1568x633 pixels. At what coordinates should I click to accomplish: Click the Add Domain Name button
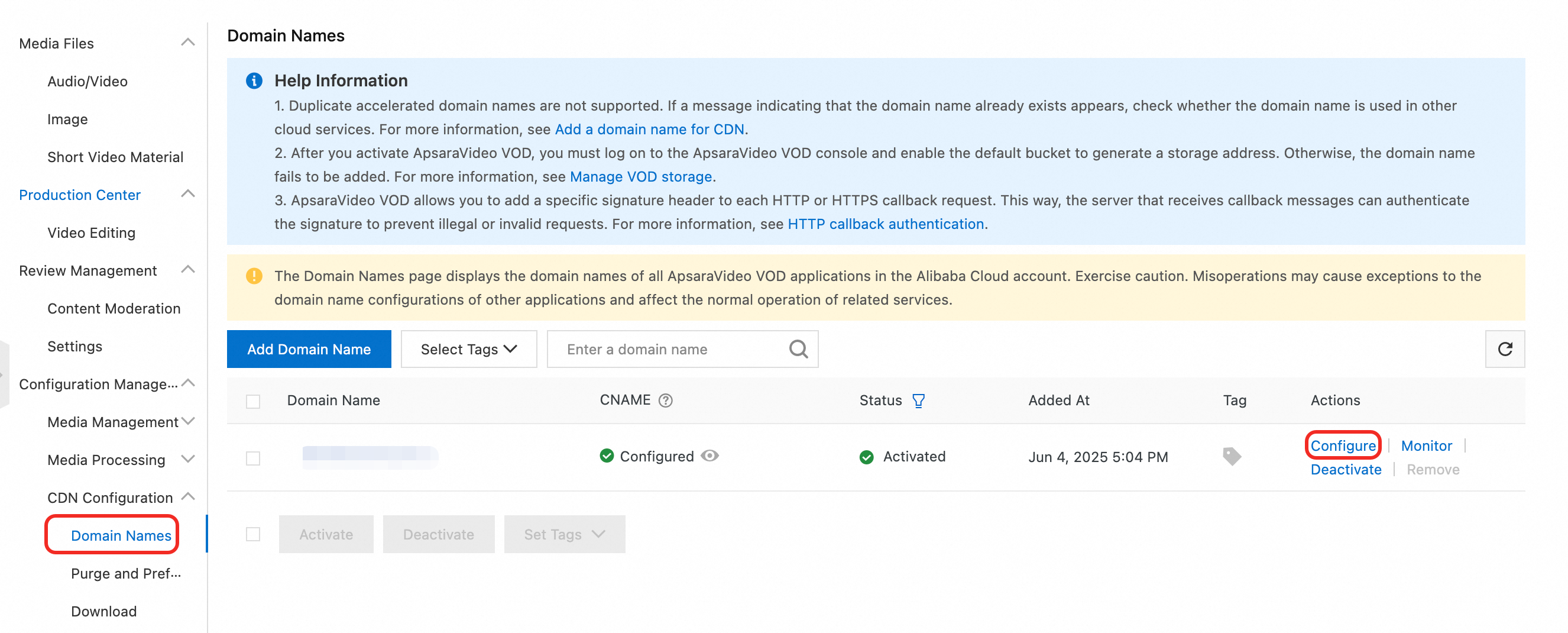pos(309,349)
